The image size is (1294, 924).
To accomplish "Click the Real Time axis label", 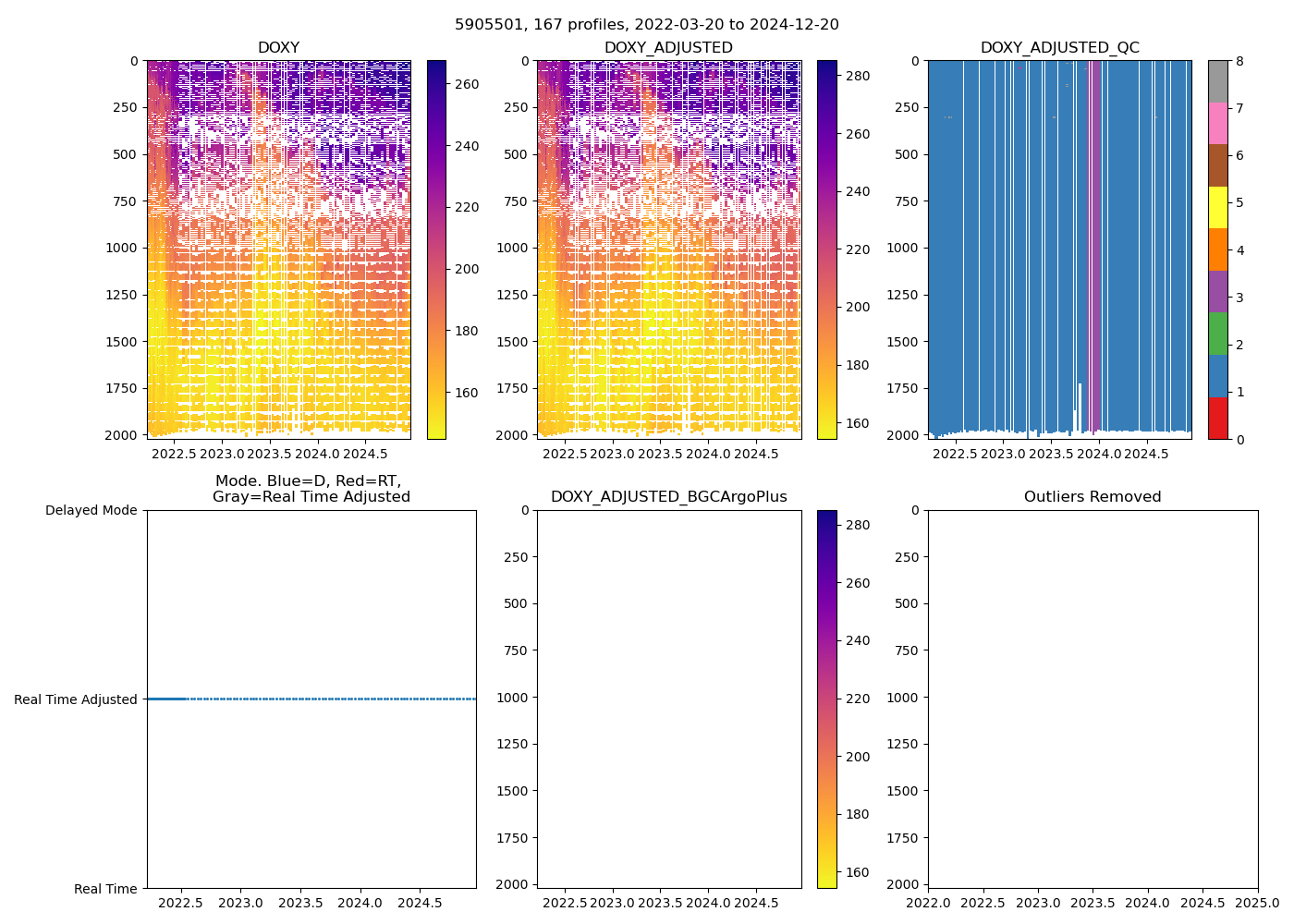I will (x=105, y=889).
